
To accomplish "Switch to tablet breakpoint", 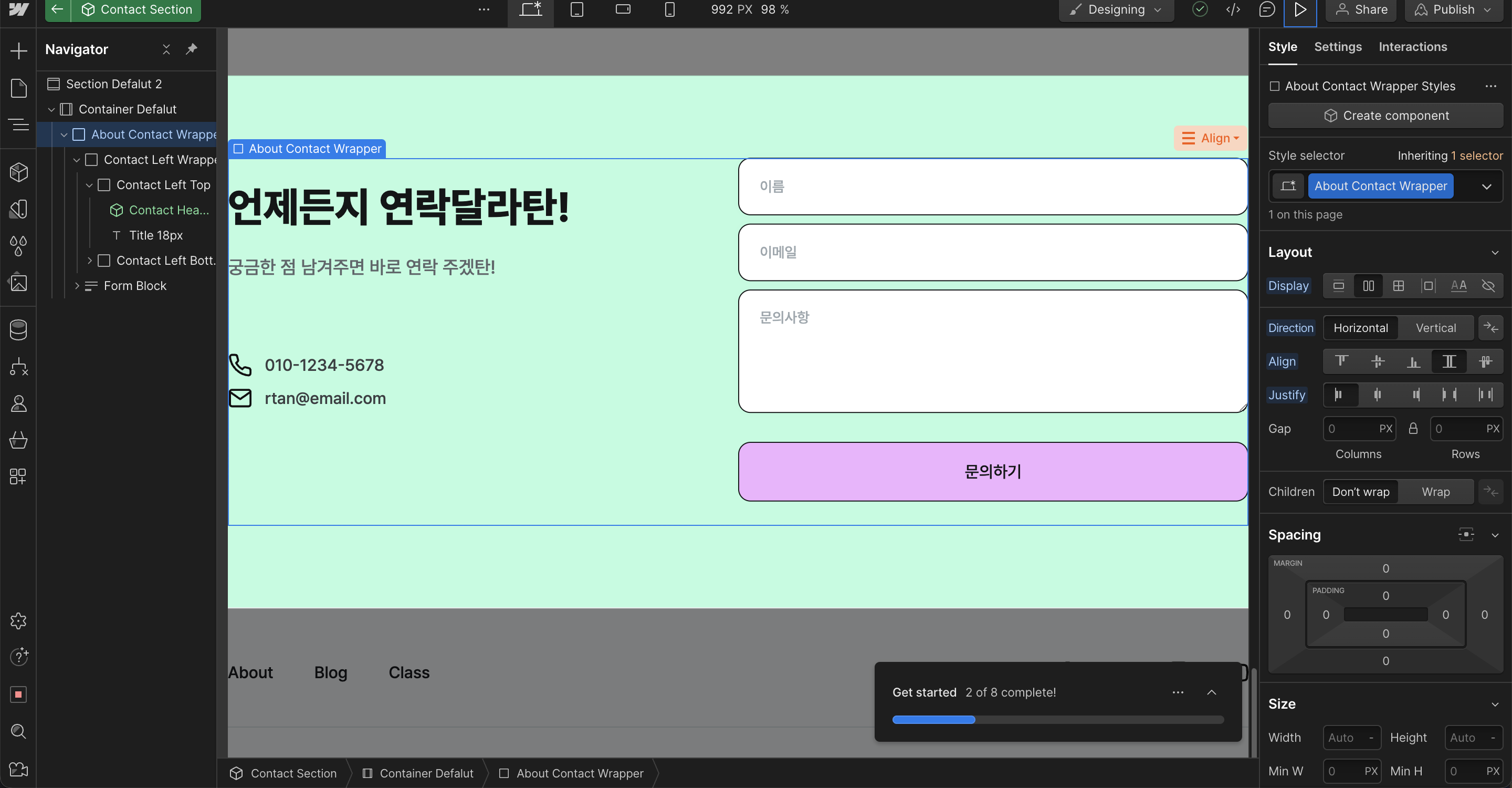I will (x=577, y=9).
